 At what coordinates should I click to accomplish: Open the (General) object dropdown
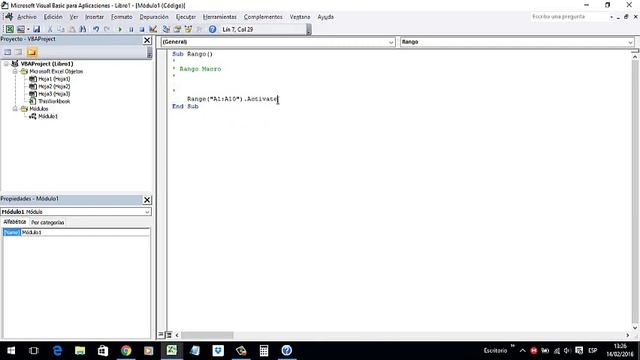391,42
